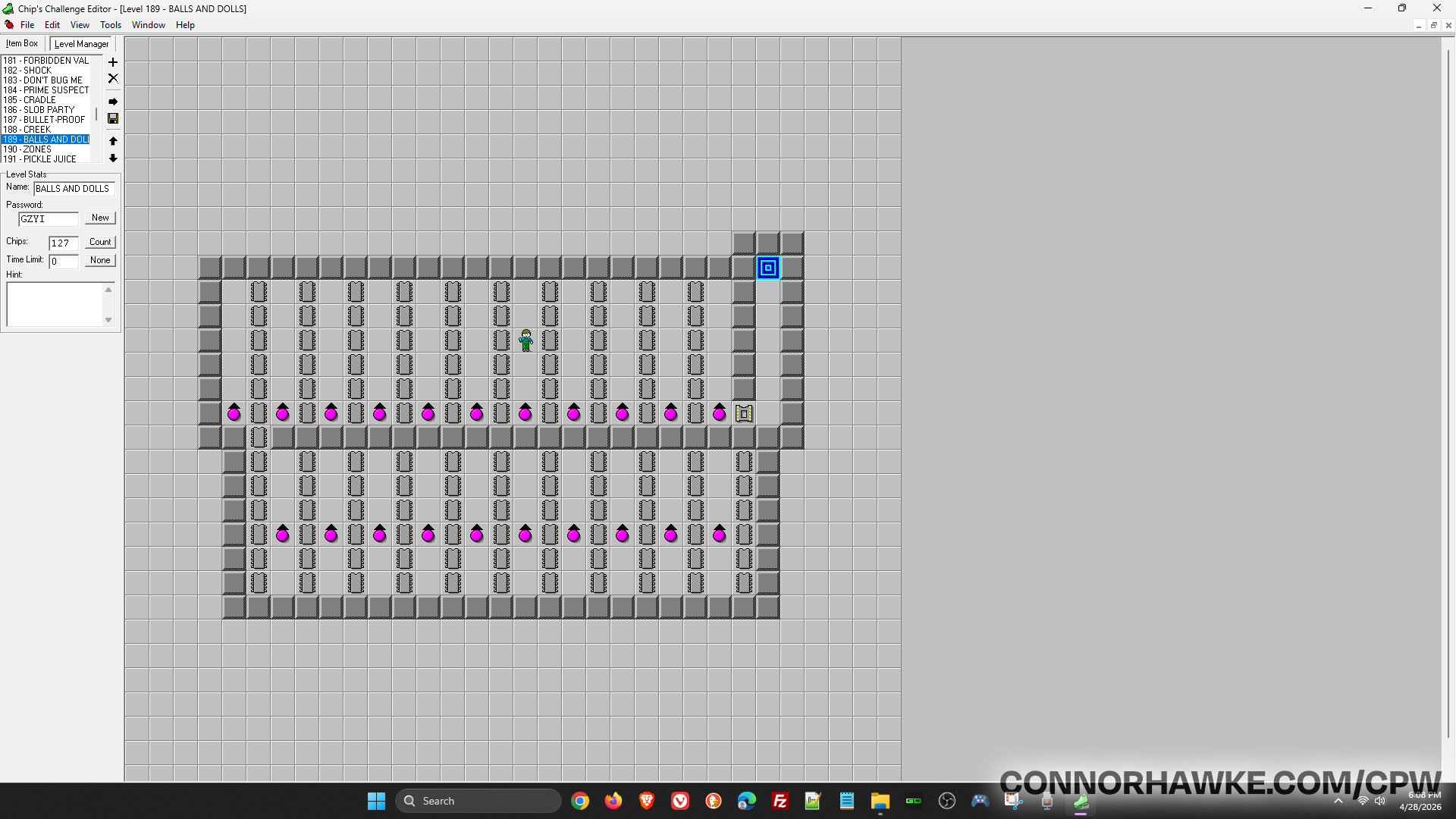Select level 189 - BALLS AND DOLLS
The width and height of the screenshot is (1456, 819).
[45, 140]
